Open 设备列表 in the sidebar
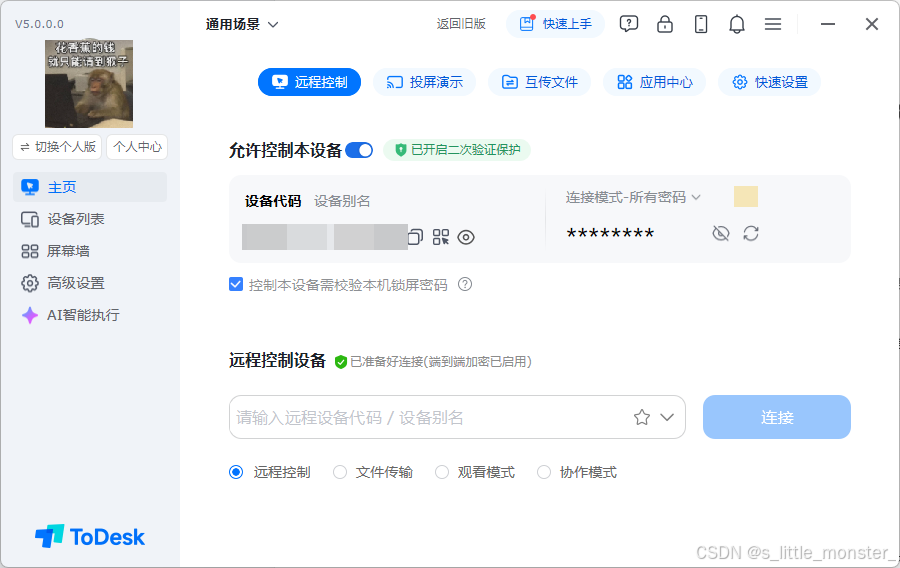The image size is (900, 568). [x=90, y=219]
